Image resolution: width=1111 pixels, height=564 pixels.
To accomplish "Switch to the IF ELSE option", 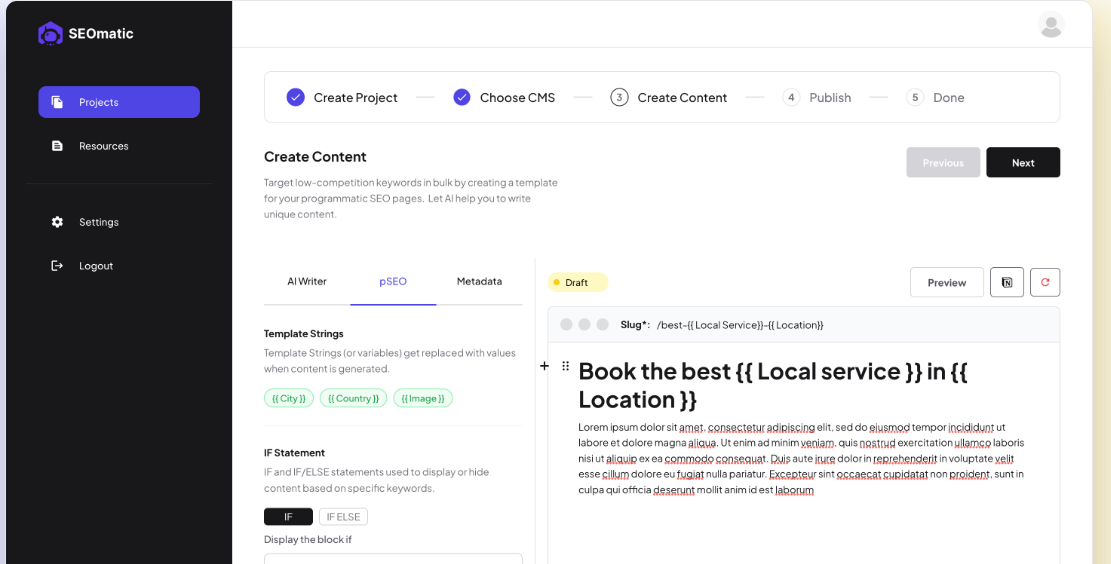I will pos(343,517).
